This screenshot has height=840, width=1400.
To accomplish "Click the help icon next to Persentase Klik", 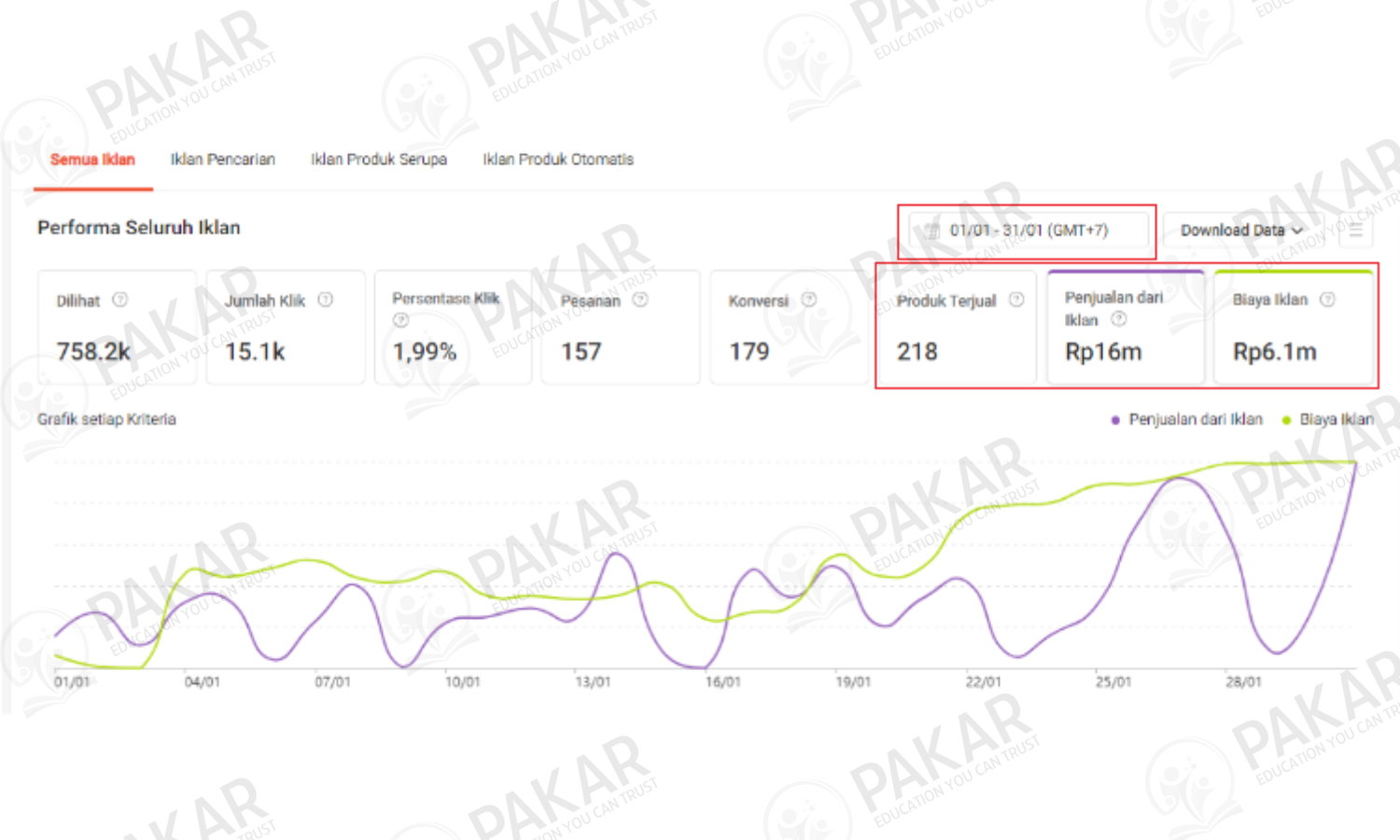I will click(x=401, y=321).
